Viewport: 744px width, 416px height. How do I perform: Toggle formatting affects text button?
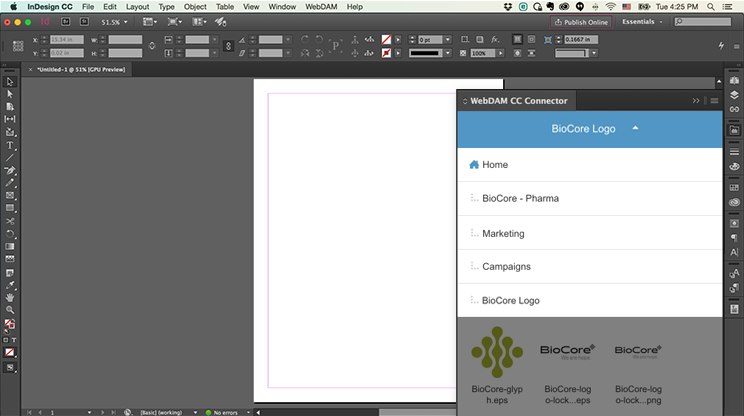pyautogui.click(x=14, y=340)
